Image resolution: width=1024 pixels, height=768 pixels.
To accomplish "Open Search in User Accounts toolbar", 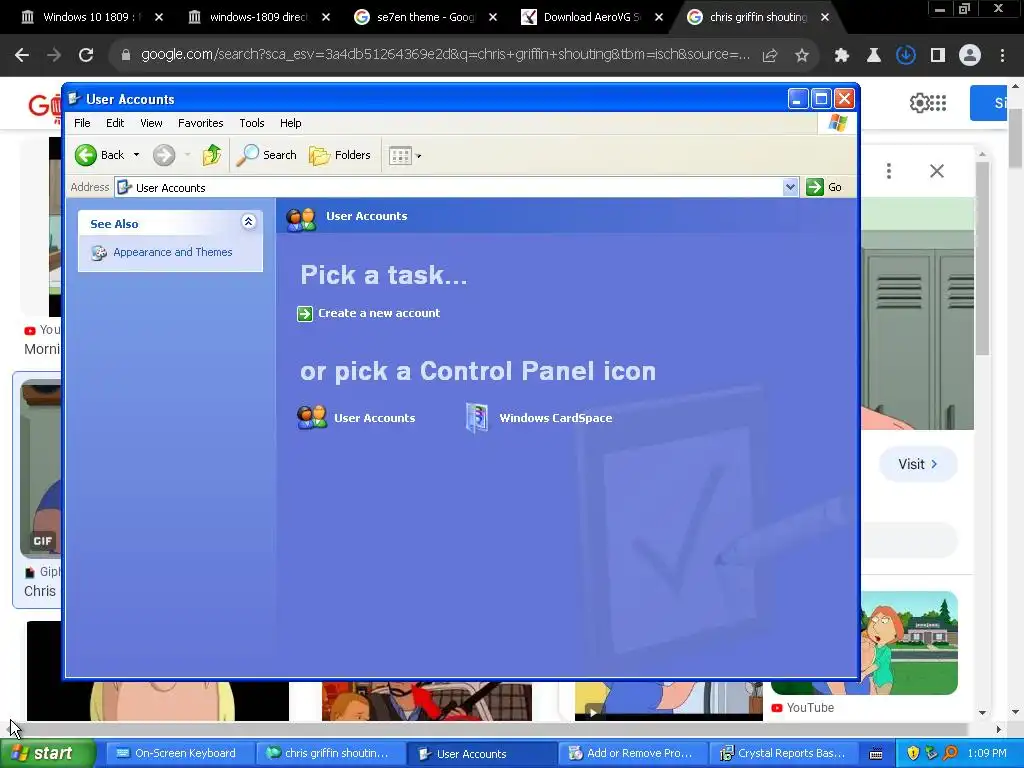I will click(x=266, y=155).
